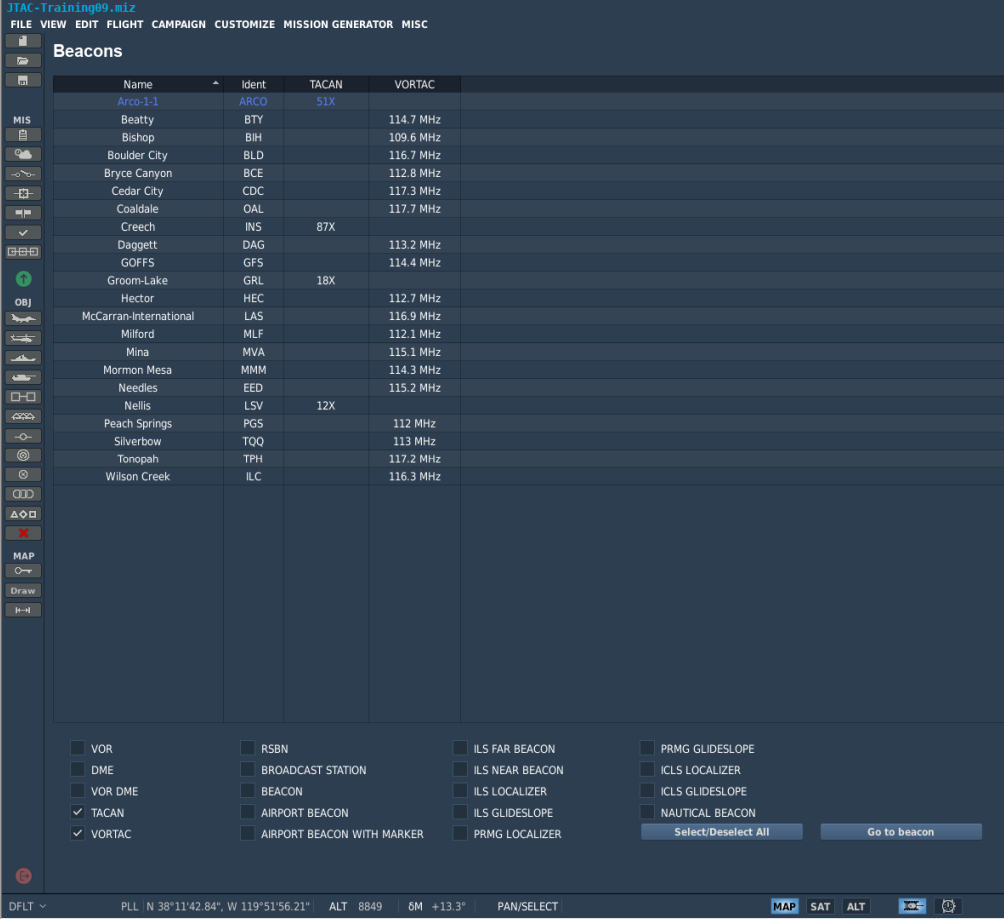Enable the RSBN checkbox
Viewport: 1004px width, 919px height.
pyautogui.click(x=247, y=748)
